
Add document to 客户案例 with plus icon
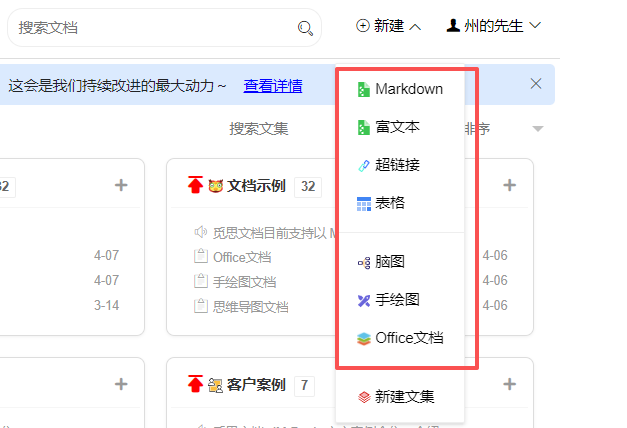509,384
